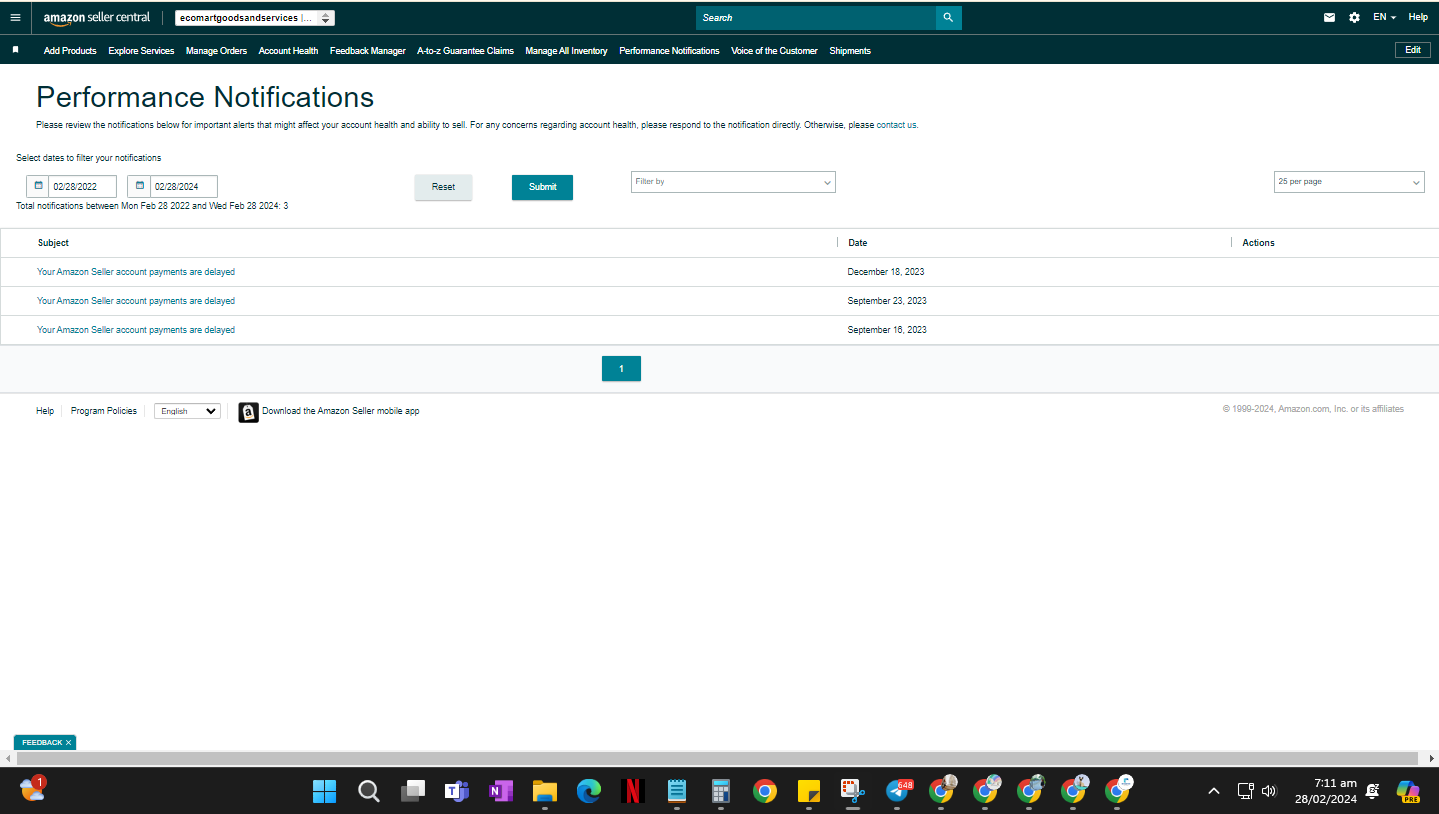Click the Date column header

click(x=857, y=243)
